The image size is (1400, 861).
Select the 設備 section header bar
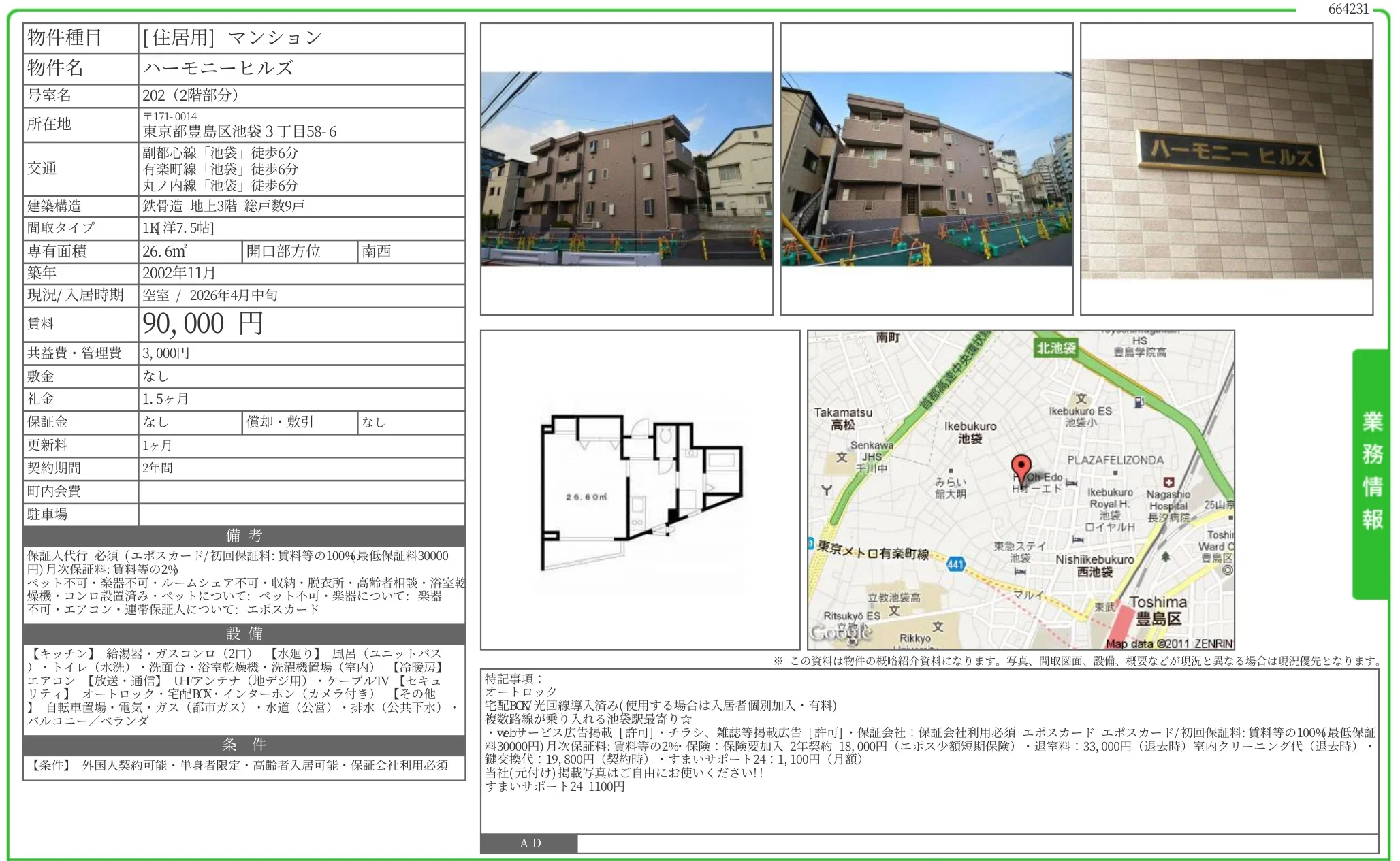243,634
